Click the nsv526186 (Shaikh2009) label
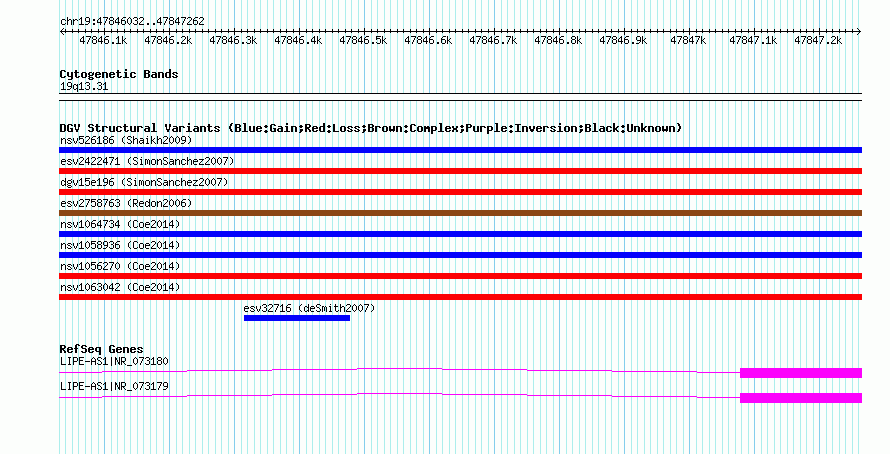The height and width of the screenshot is (454, 890). click(126, 140)
